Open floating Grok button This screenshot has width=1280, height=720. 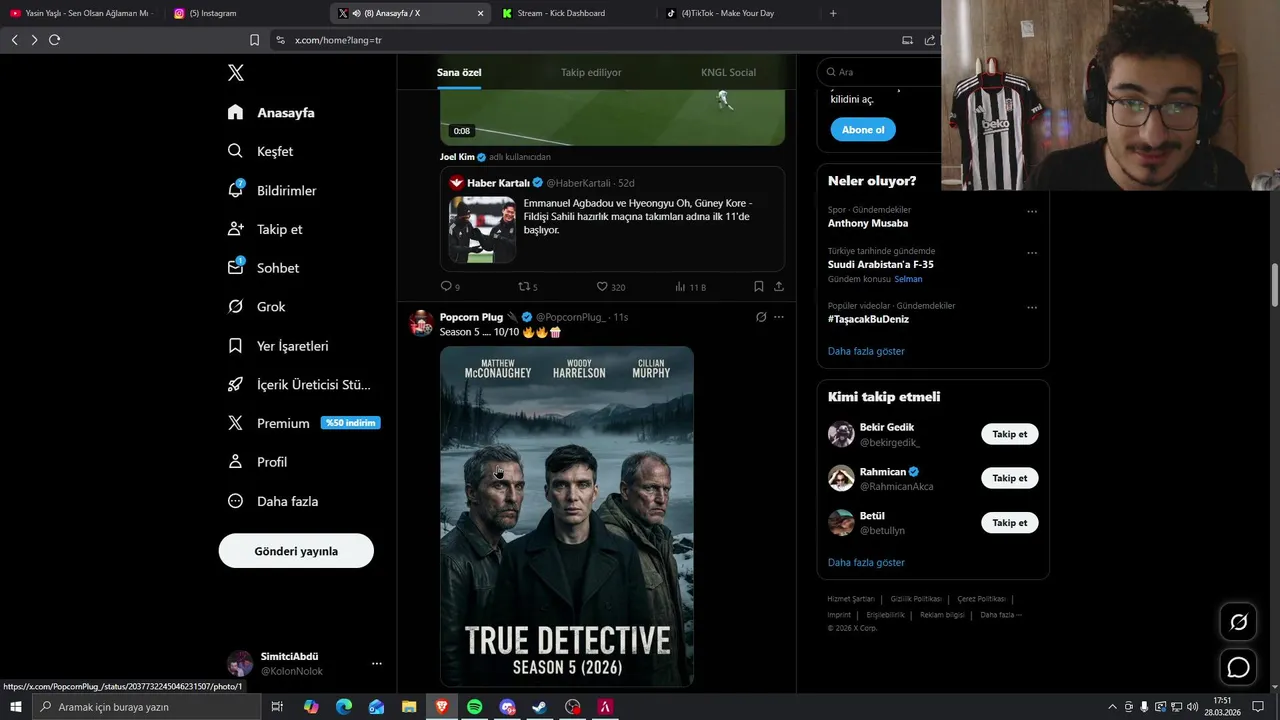(1238, 622)
